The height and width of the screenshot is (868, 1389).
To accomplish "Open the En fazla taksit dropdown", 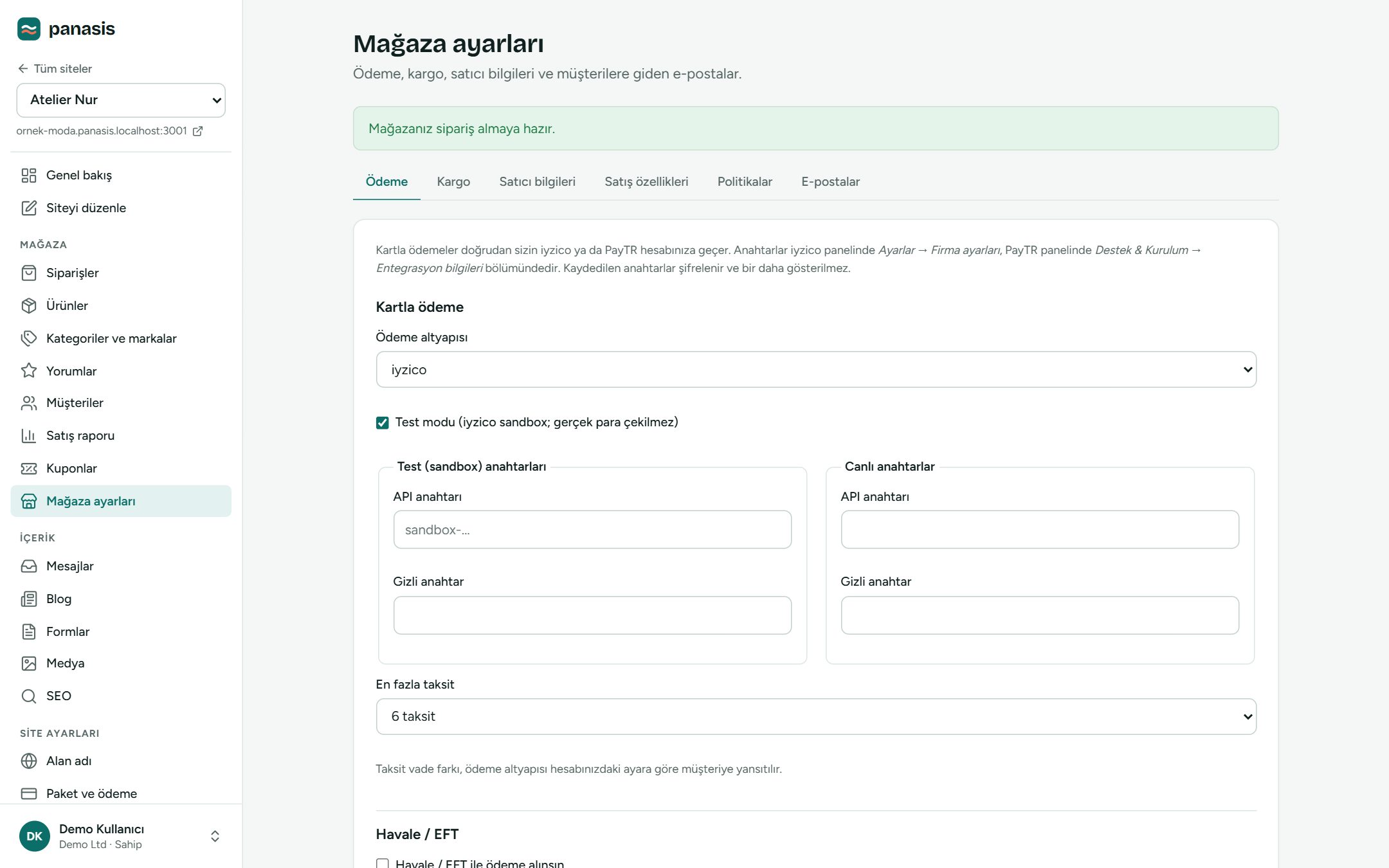I will pyautogui.click(x=816, y=717).
